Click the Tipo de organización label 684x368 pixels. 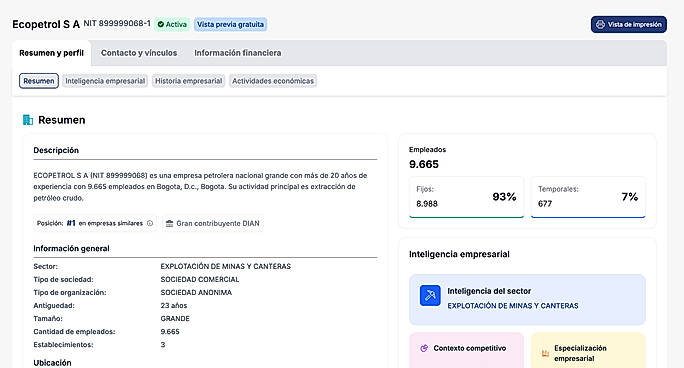[70, 293]
